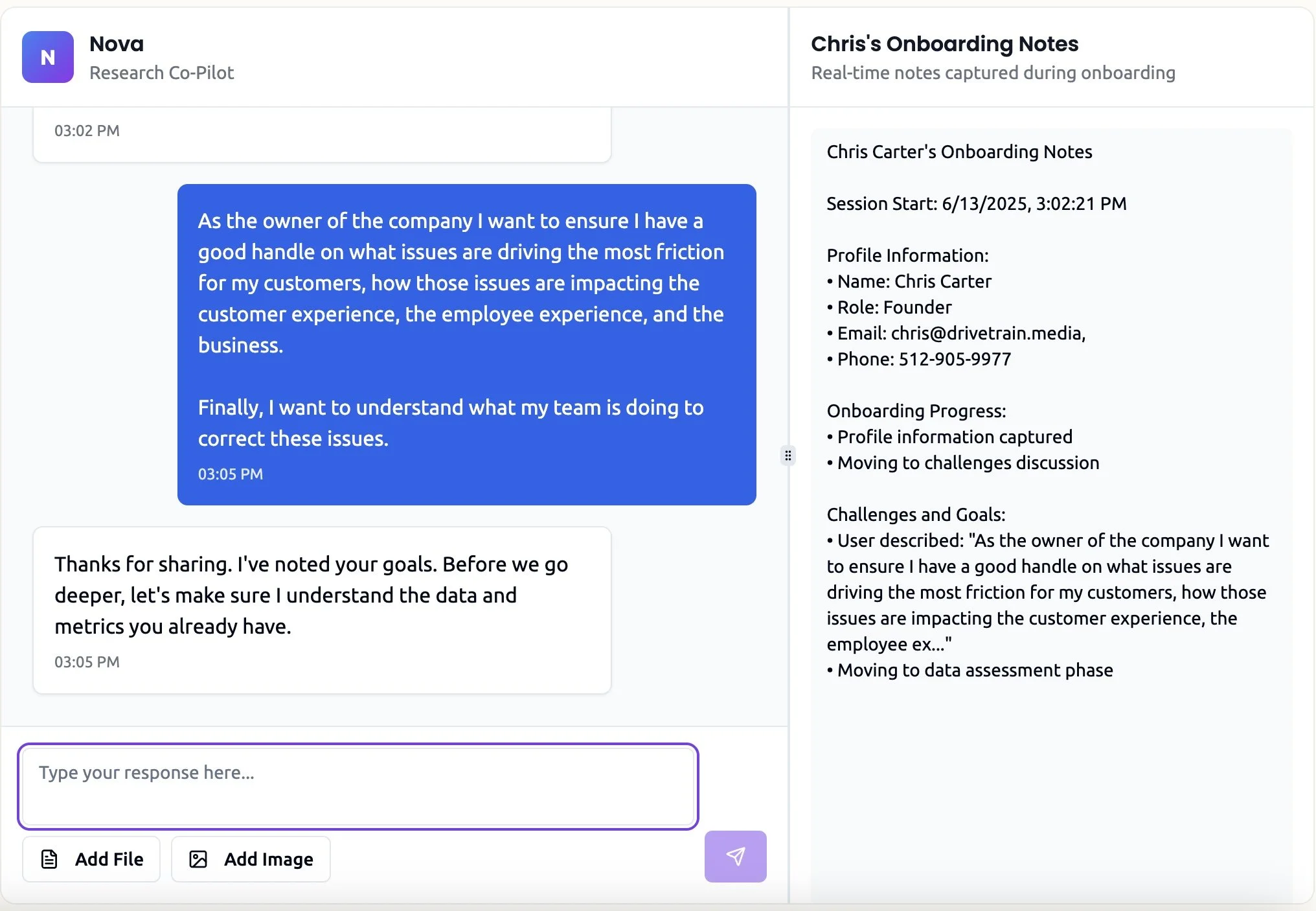Viewport: 1316px width, 911px height.
Task: Click "Chris's Onboarding Notes" panel heading
Action: 944,44
